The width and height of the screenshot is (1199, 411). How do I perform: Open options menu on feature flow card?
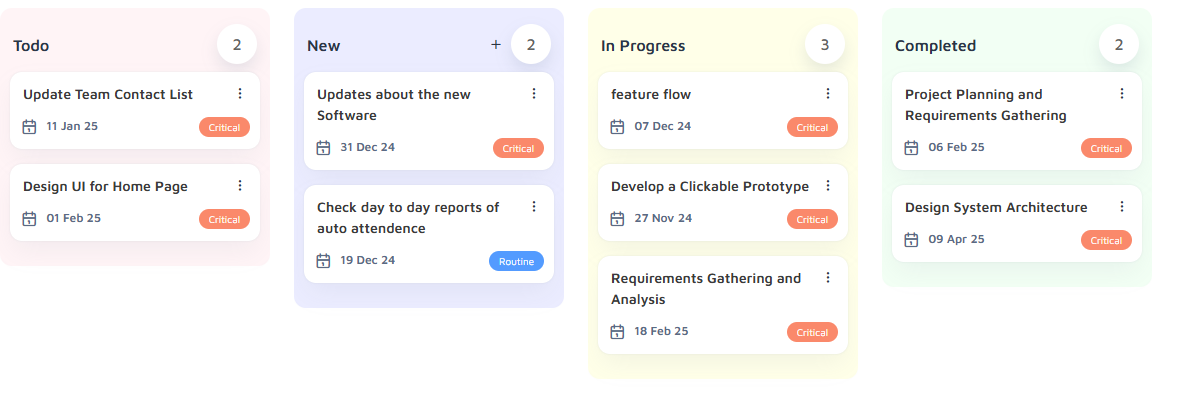pyautogui.click(x=827, y=93)
